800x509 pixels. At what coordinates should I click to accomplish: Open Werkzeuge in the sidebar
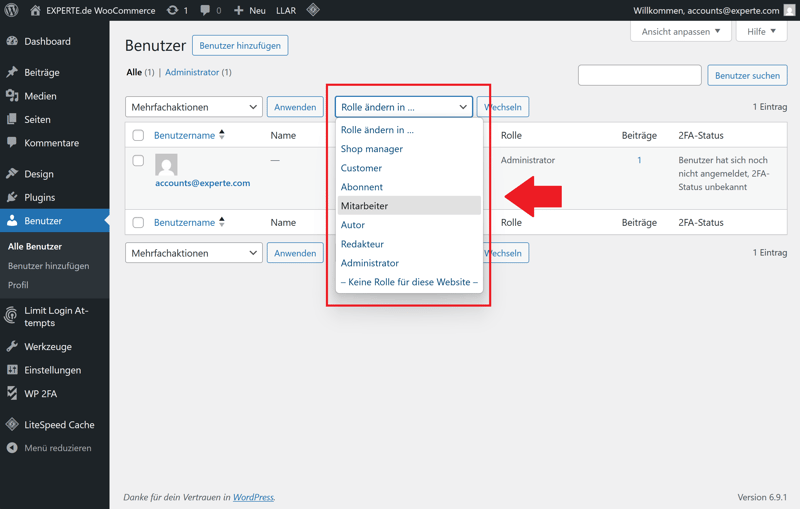click(x=47, y=347)
